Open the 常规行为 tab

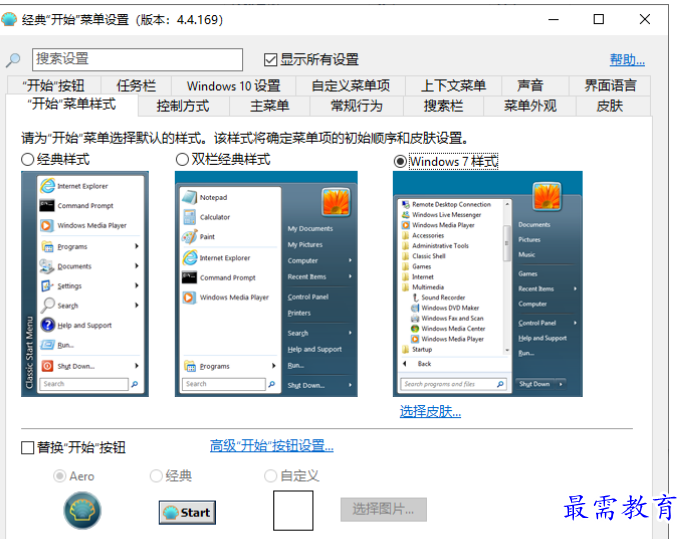point(356,106)
